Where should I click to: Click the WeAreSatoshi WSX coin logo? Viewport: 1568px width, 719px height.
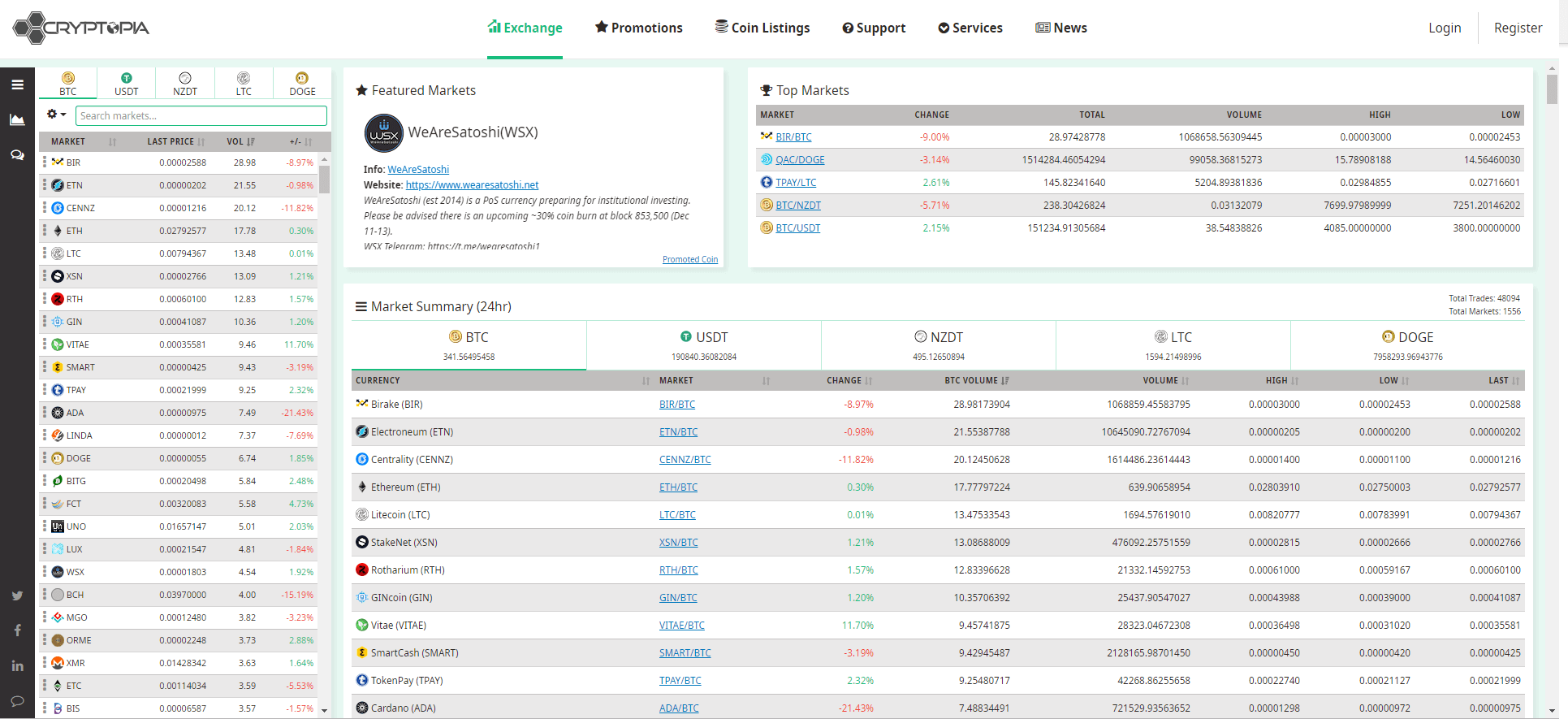(383, 133)
